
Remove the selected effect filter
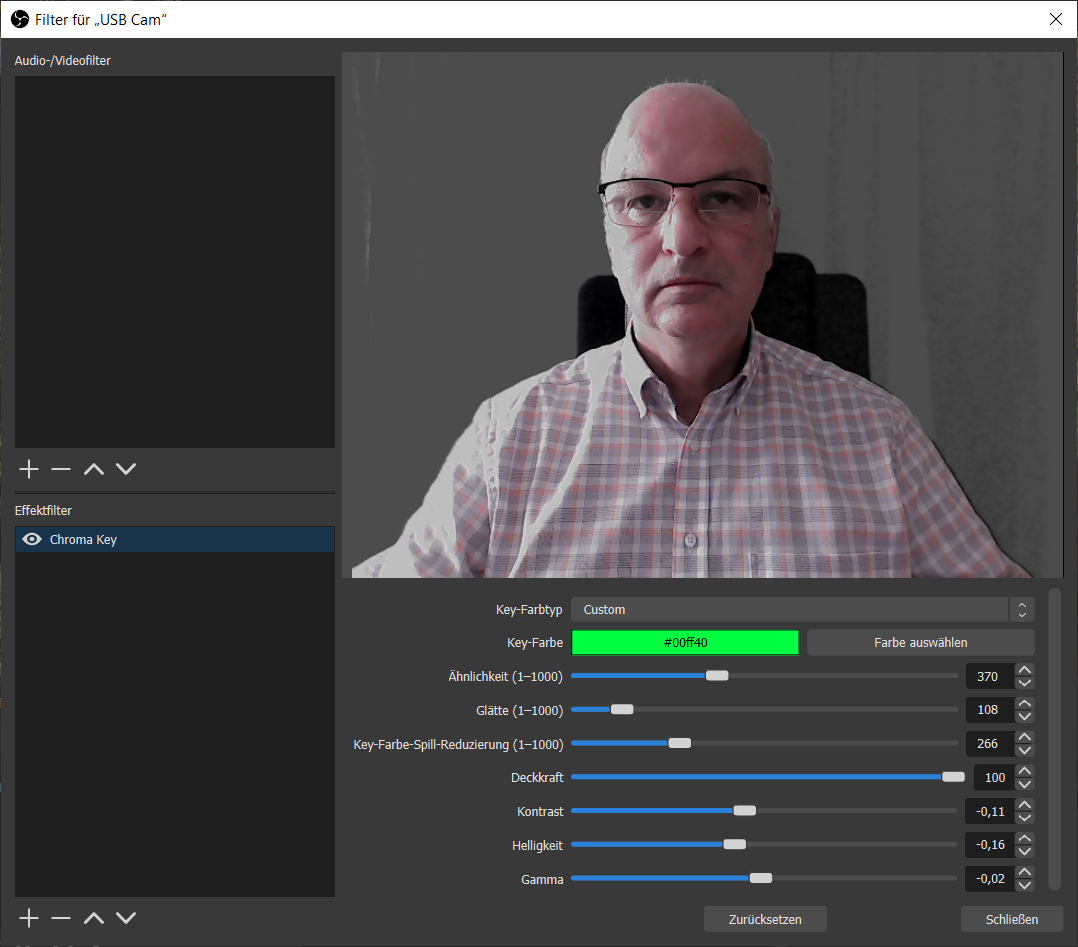pos(61,918)
